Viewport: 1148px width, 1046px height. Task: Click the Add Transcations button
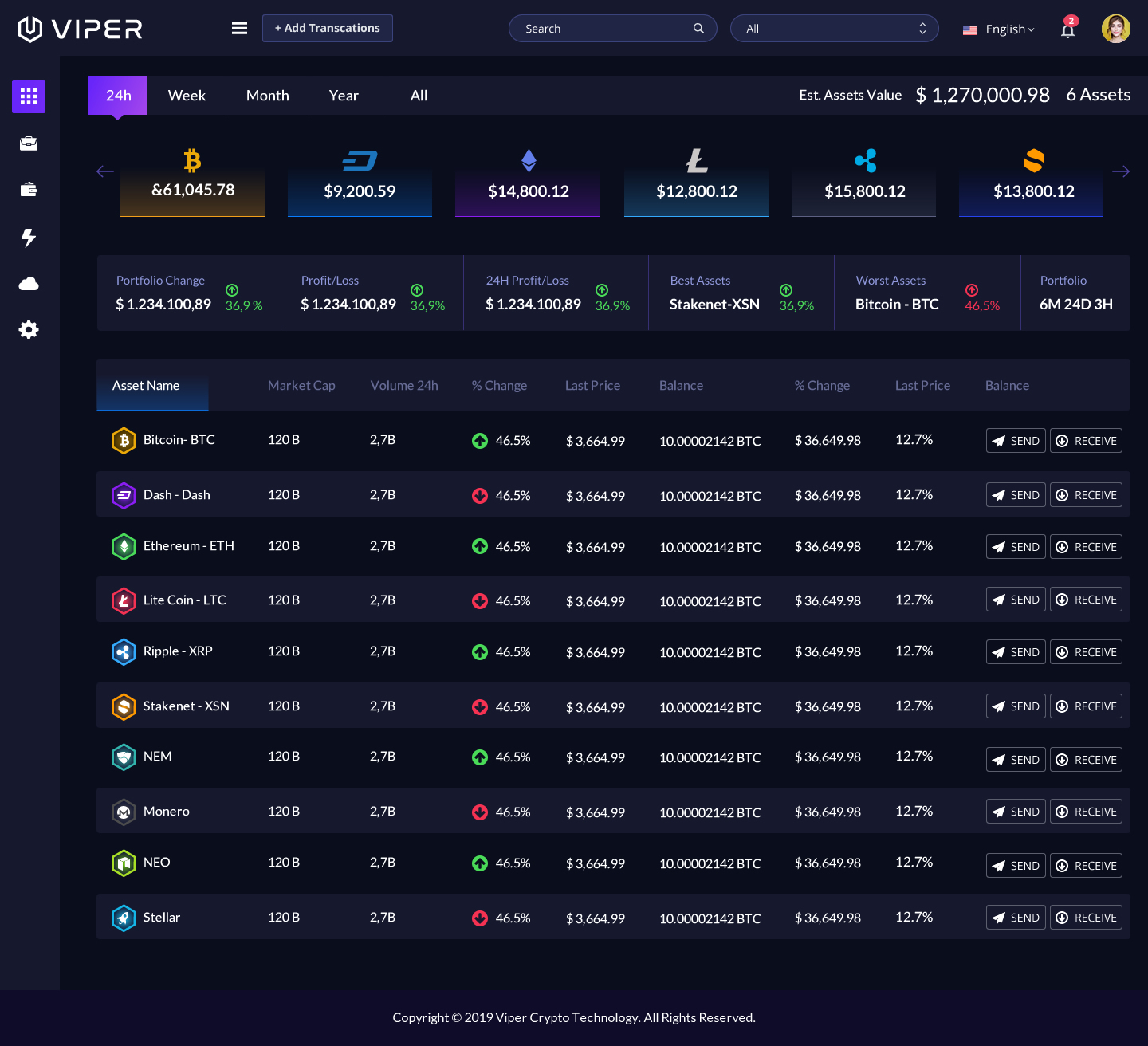point(328,28)
